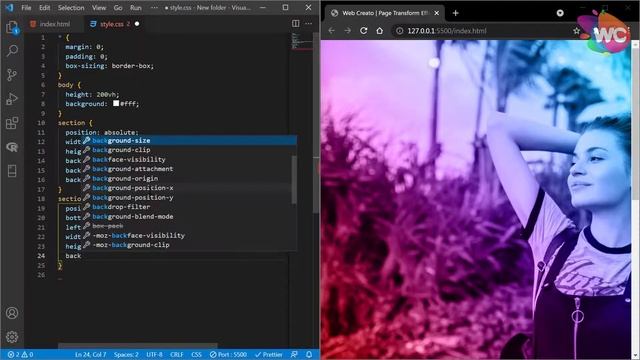Click the site info icon in address bar

[x=400, y=31]
